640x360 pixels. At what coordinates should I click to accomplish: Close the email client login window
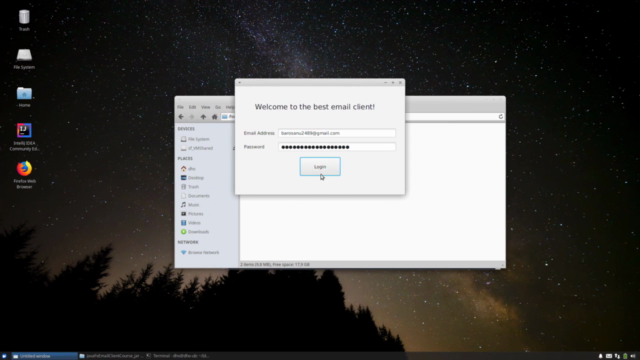point(400,82)
